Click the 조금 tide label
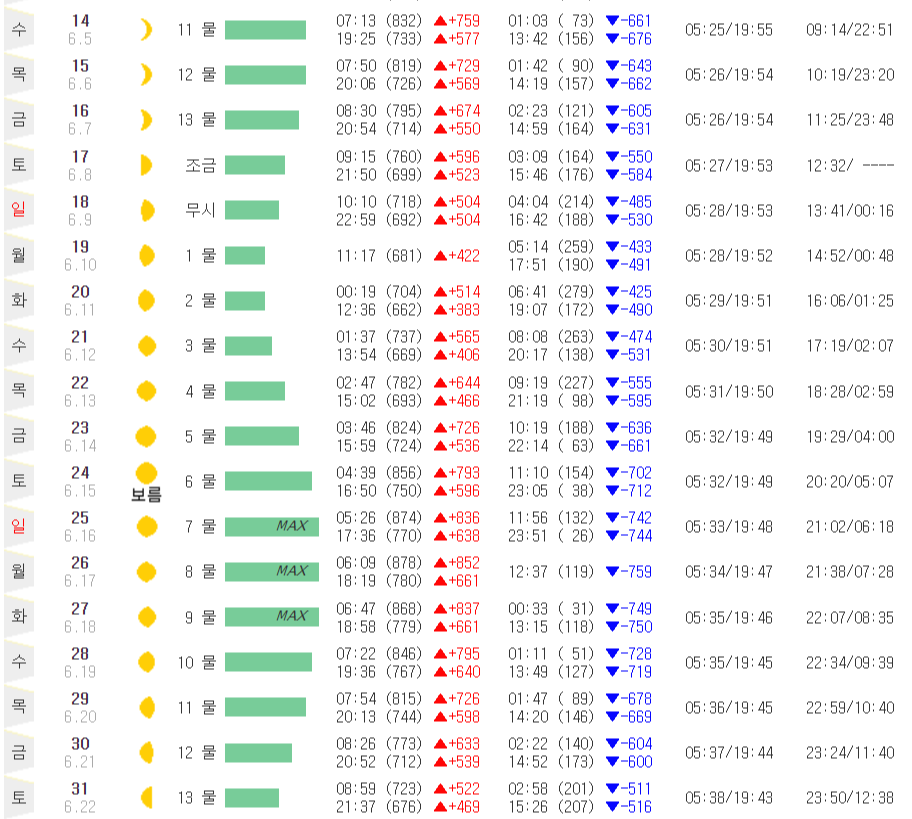Image resolution: width=912 pixels, height=819 pixels. coord(201,166)
